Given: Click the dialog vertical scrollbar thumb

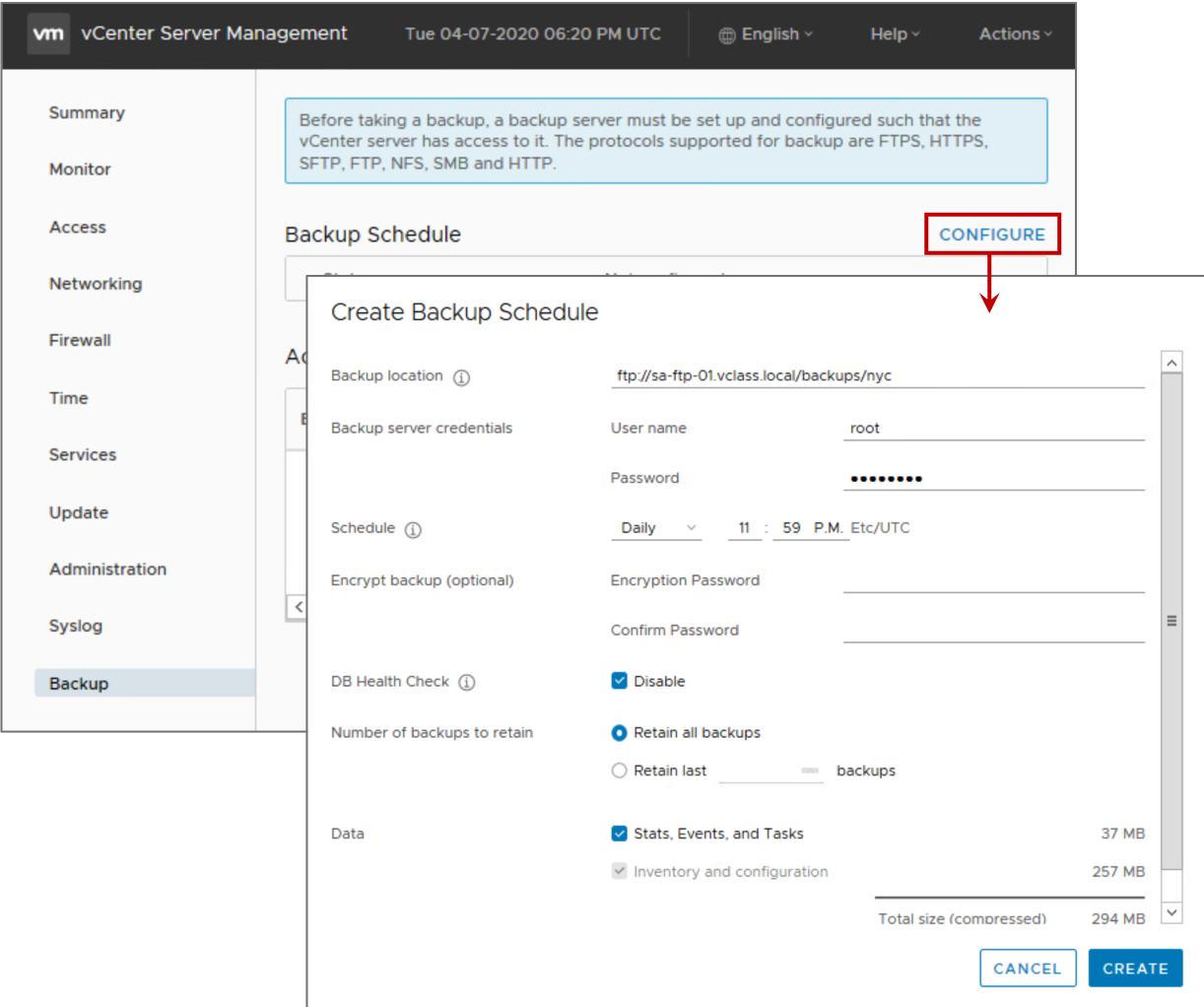Looking at the screenshot, I should (1171, 622).
